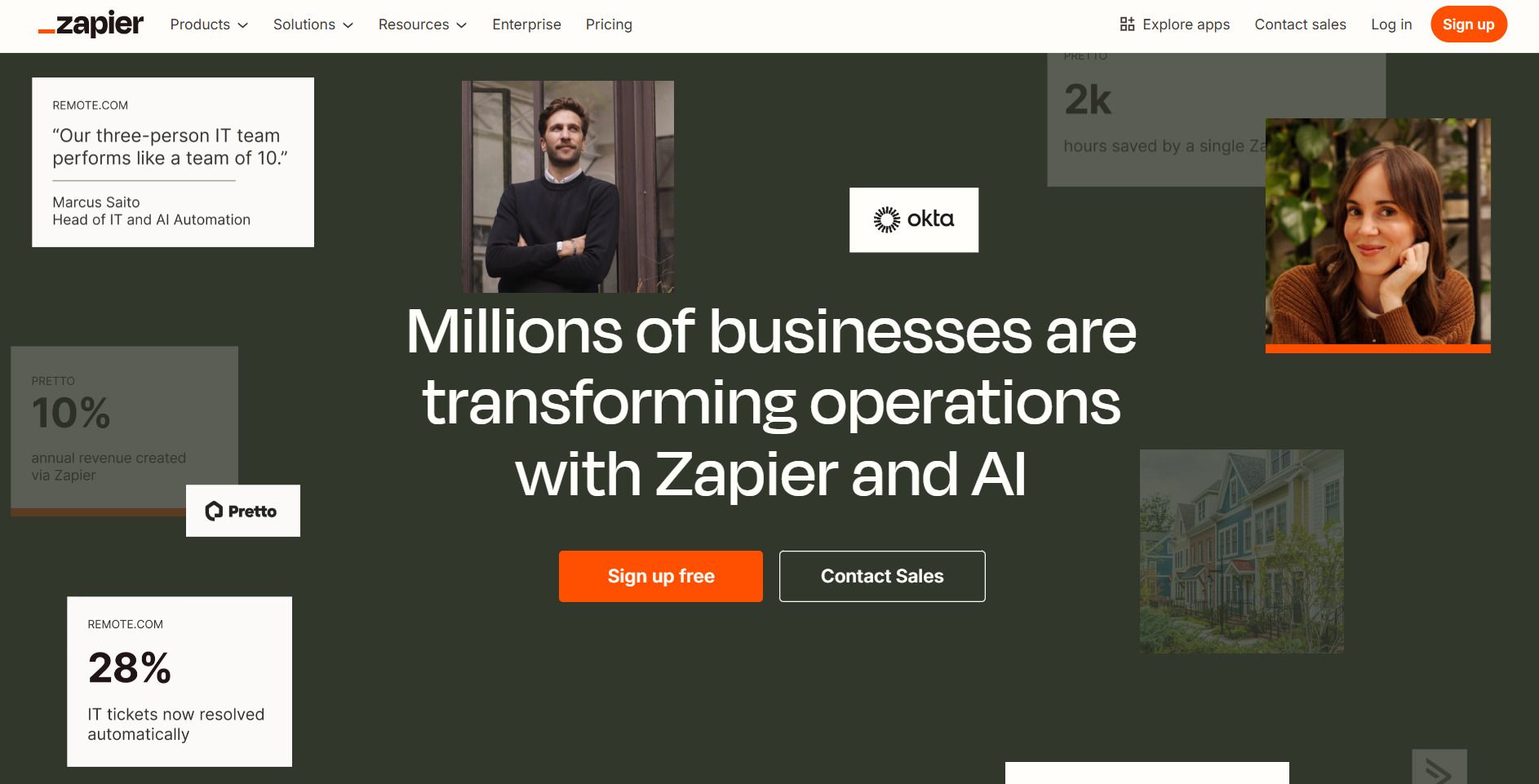This screenshot has width=1539, height=784.
Task: Click the Contact Sales outlined button
Action: coord(882,576)
